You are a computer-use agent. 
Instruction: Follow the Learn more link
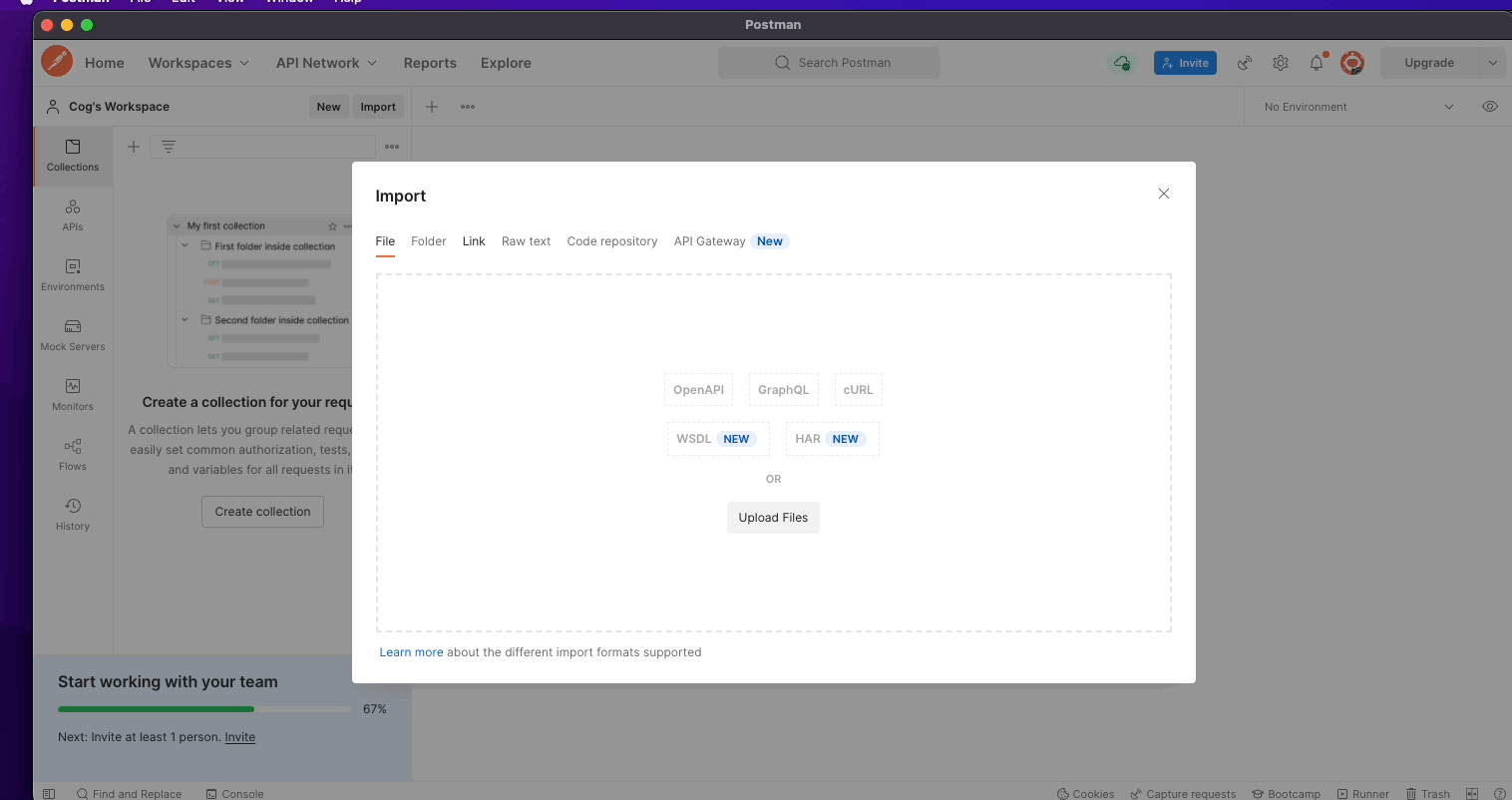pos(411,651)
